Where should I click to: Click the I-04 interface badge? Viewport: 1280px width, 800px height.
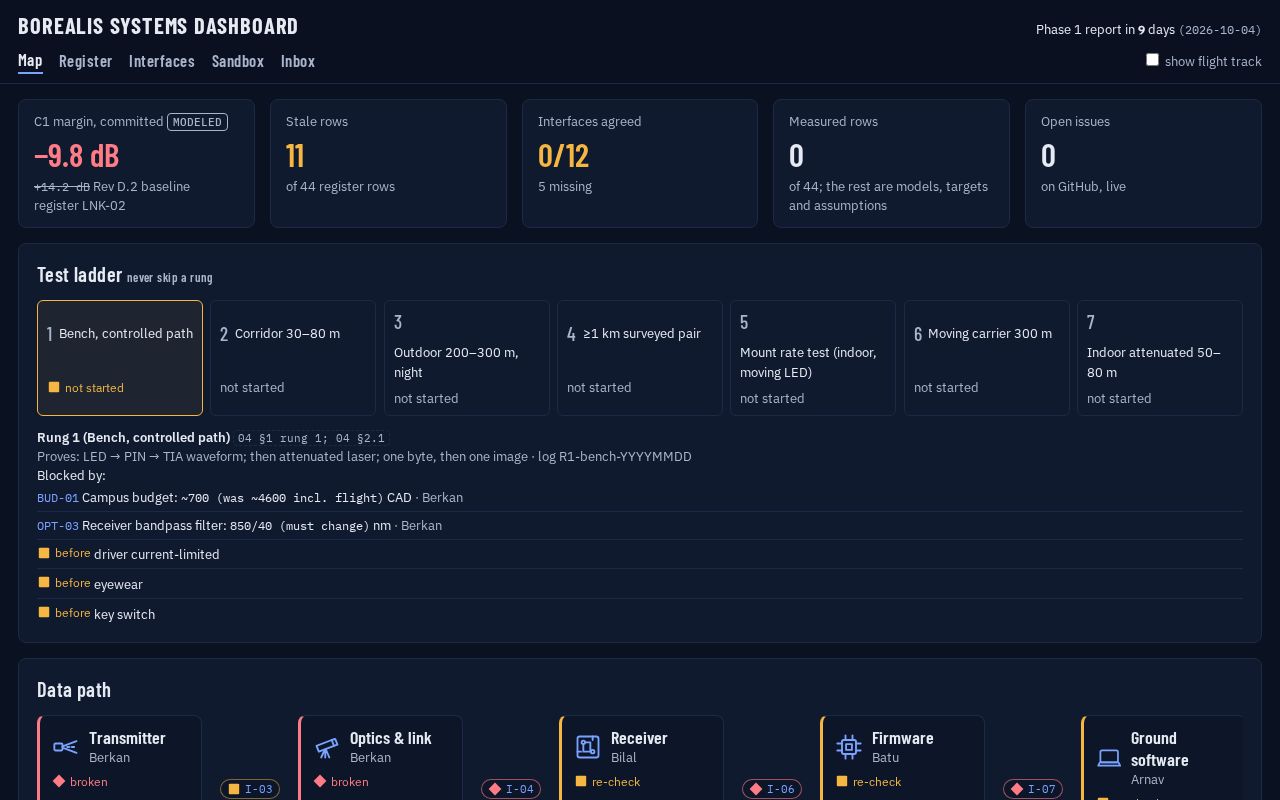point(511,789)
